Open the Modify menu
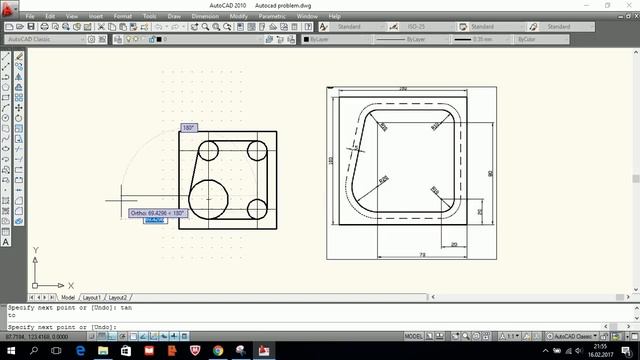This screenshot has width=640, height=360. coord(238,16)
